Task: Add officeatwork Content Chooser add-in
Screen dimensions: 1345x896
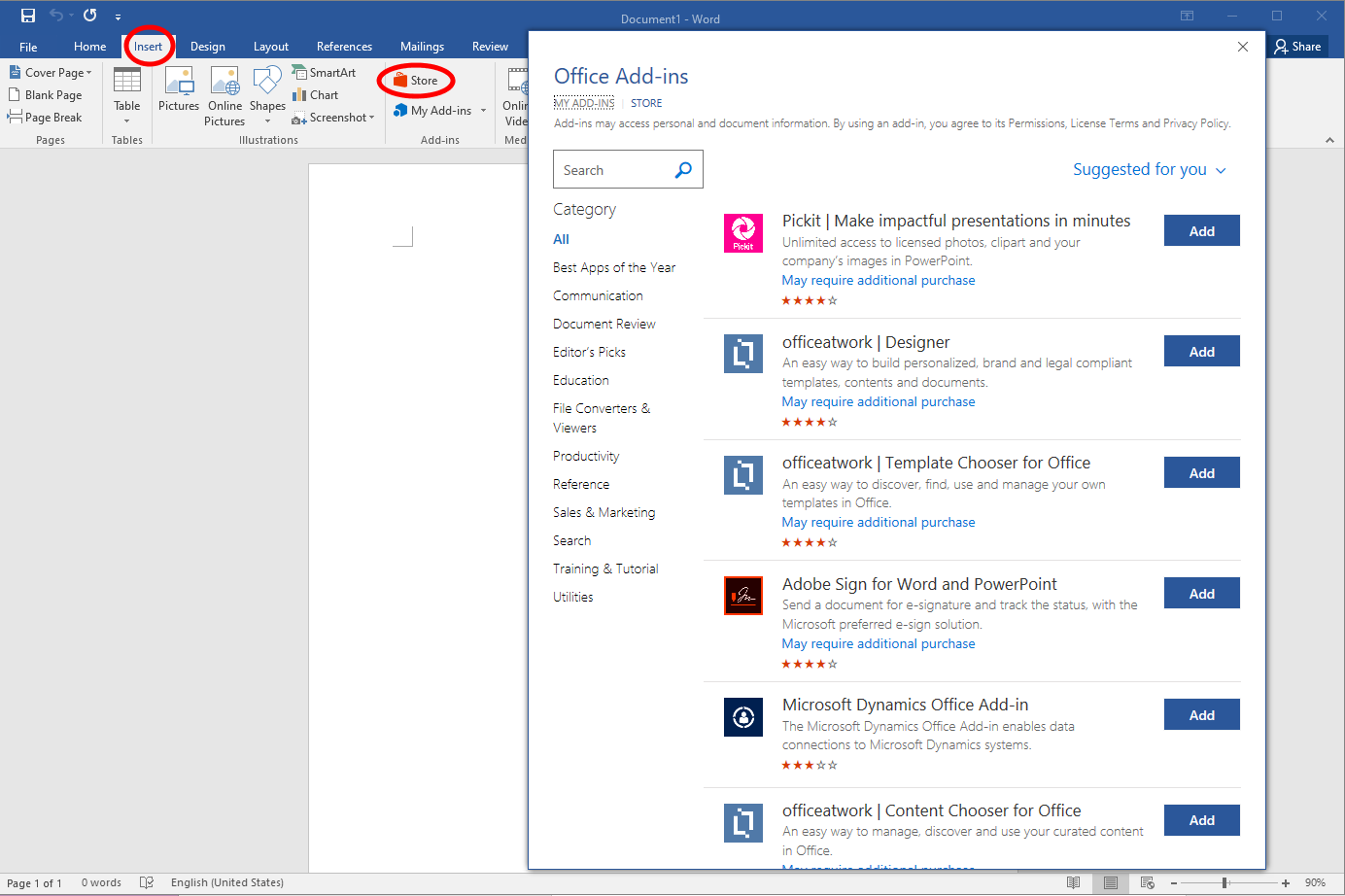Action: pyautogui.click(x=1202, y=820)
